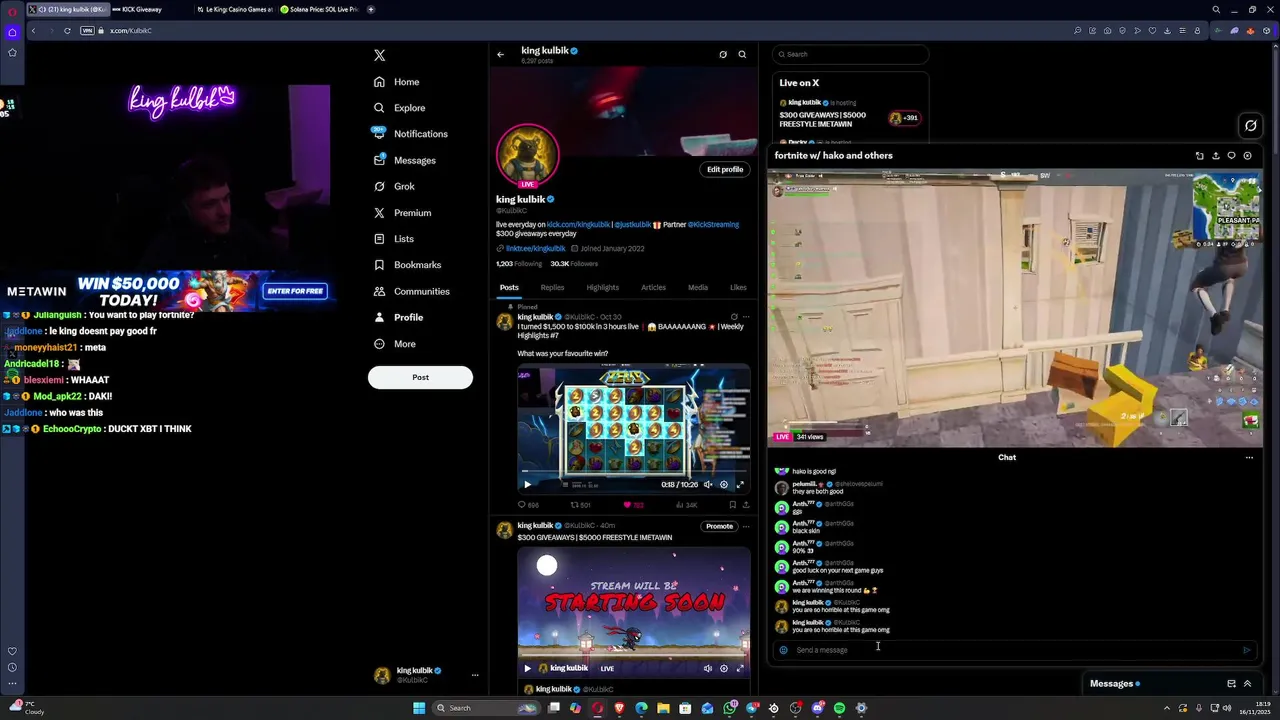Open the +391 listeners badge
The width and height of the screenshot is (1280, 720).
pos(904,118)
